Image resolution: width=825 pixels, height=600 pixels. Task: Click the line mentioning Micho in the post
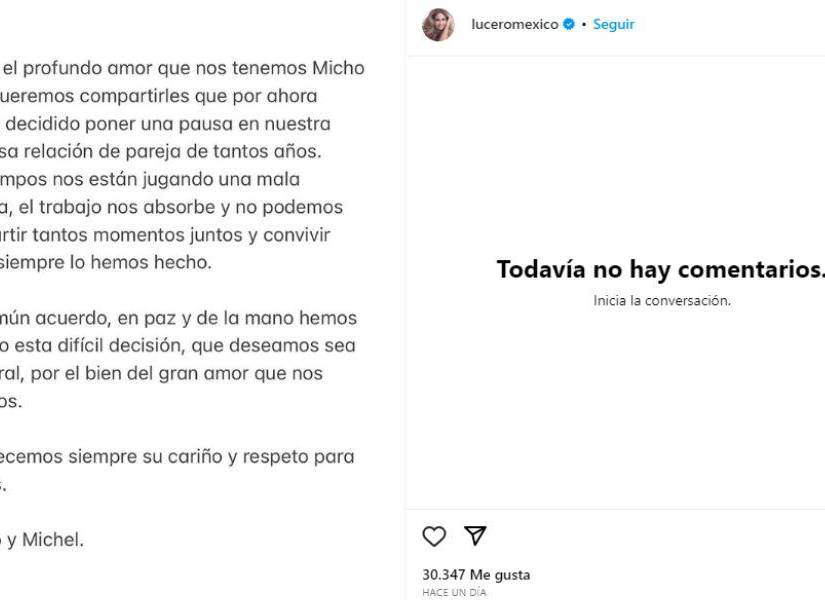[x=184, y=69]
